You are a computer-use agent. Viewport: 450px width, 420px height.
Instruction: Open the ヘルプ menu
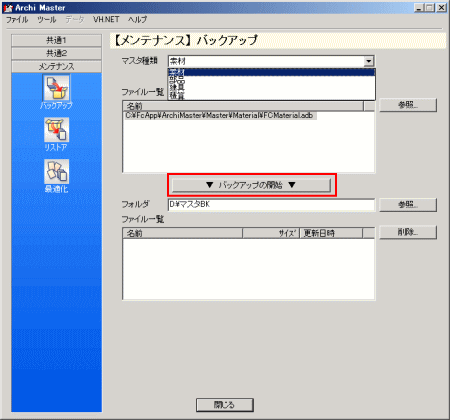pyautogui.click(x=137, y=20)
